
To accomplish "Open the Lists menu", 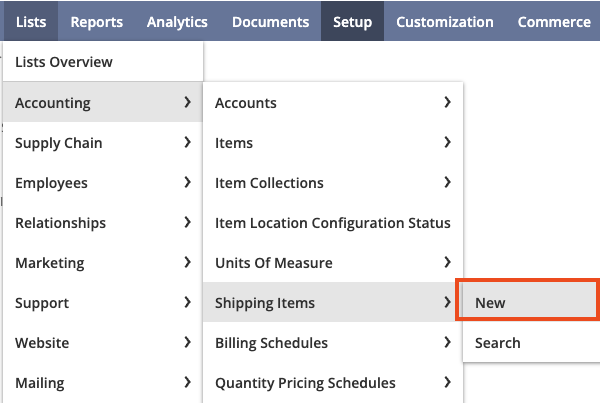I will (x=31, y=21).
